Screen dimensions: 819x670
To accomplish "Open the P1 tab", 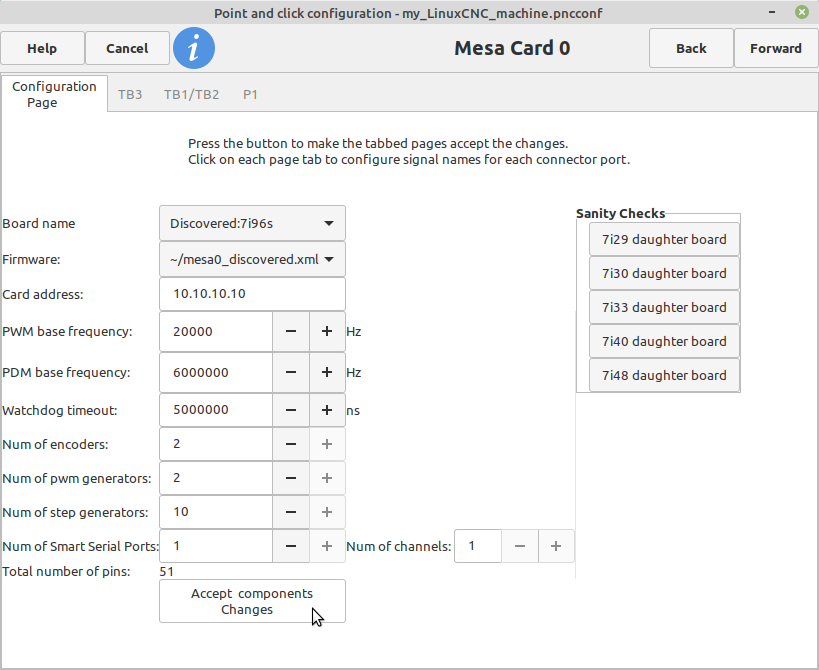I will 250,95.
